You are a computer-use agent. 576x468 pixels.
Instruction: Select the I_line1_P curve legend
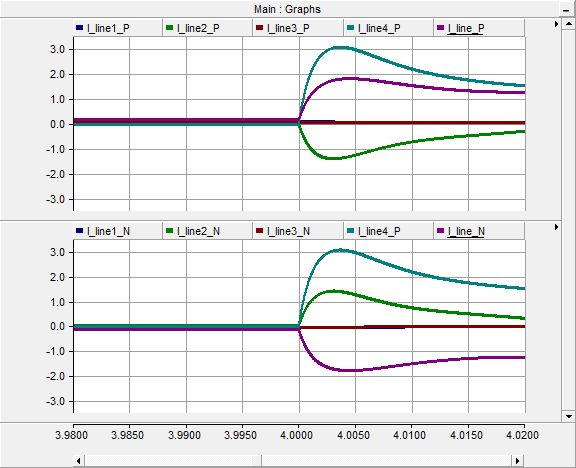(x=108, y=28)
